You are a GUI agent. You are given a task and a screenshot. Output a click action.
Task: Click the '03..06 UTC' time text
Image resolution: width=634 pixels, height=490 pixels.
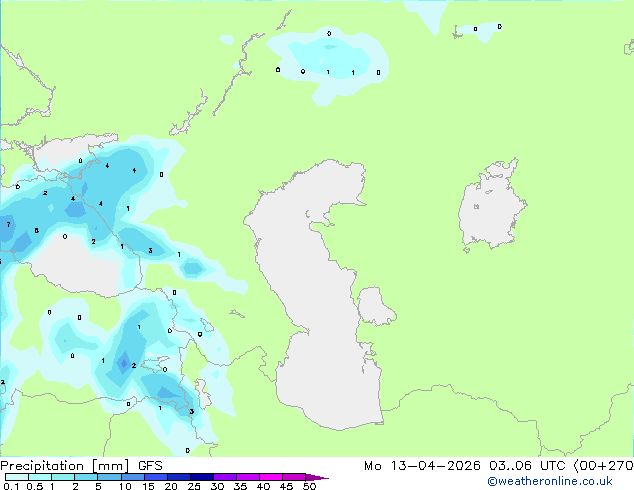click(526, 466)
